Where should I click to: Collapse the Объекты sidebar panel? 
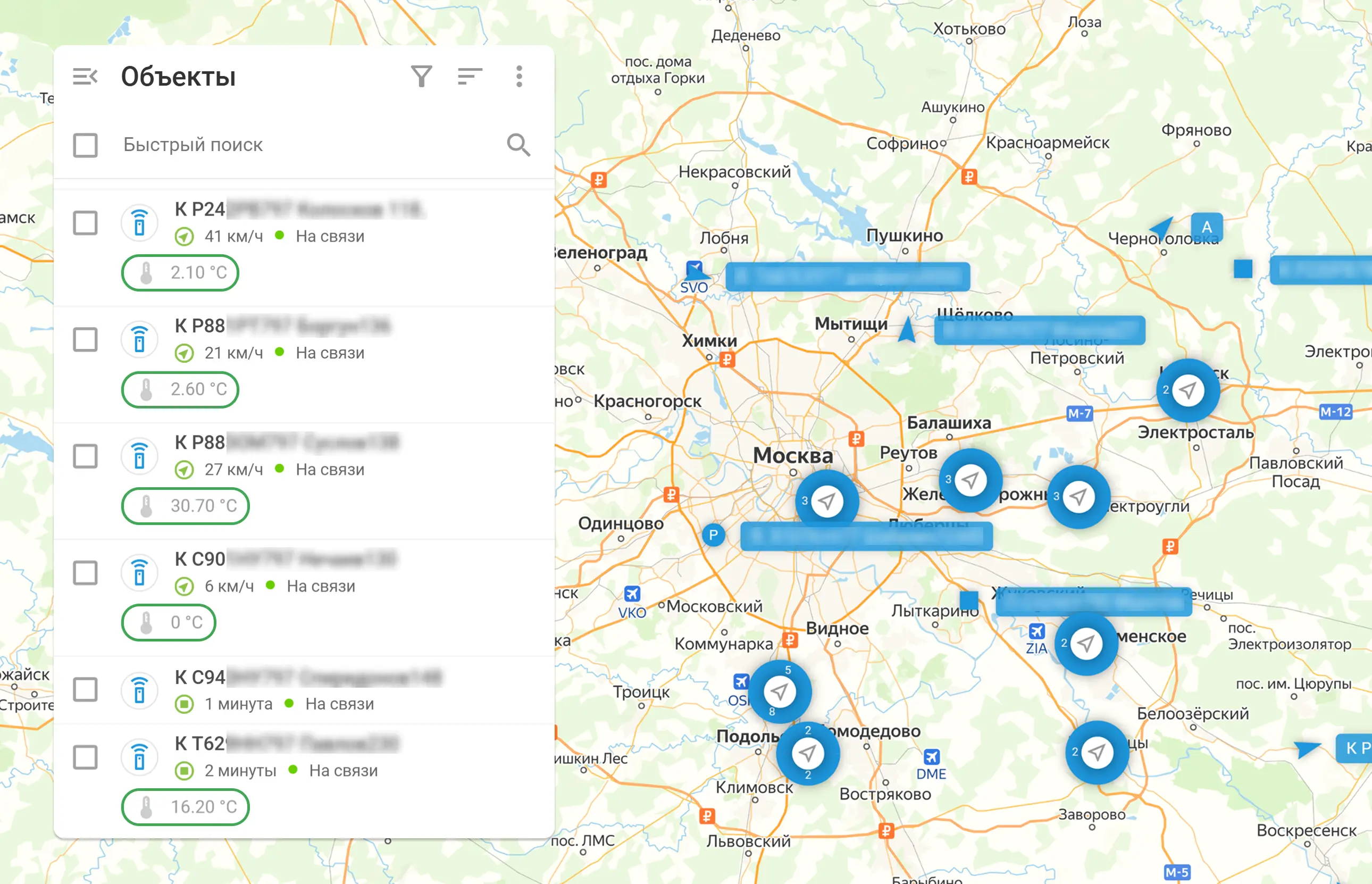[86, 77]
